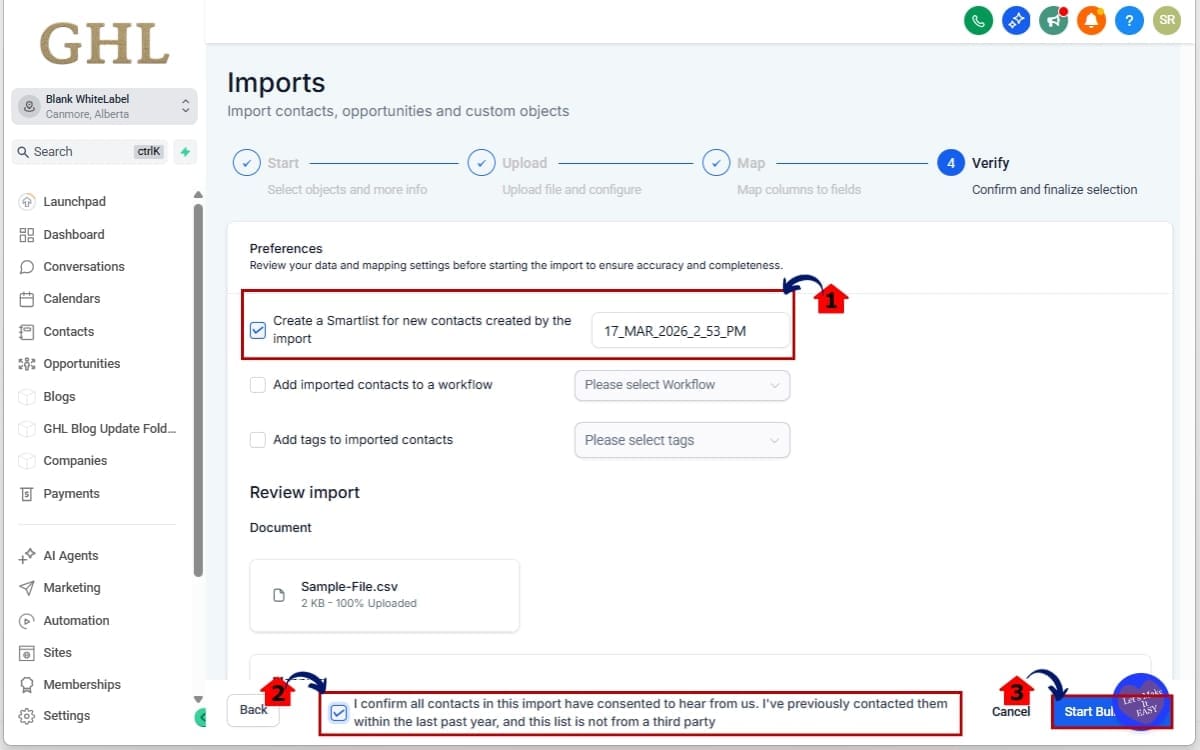Open the orange notifications bell
Image resolution: width=1200 pixels, height=750 pixels.
[x=1091, y=20]
